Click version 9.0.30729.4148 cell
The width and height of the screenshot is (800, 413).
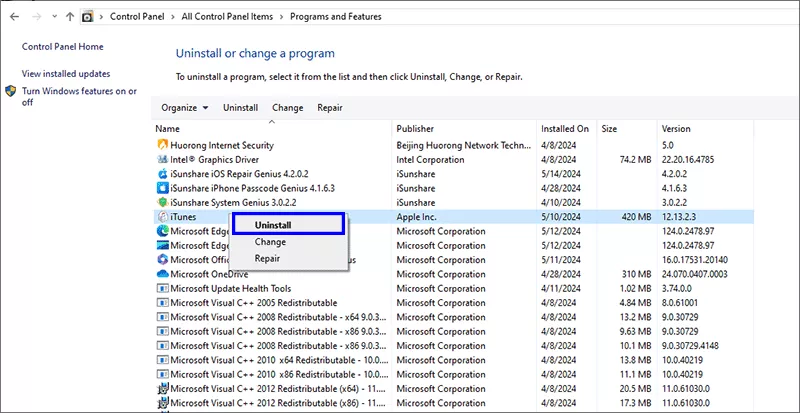[x=690, y=346]
